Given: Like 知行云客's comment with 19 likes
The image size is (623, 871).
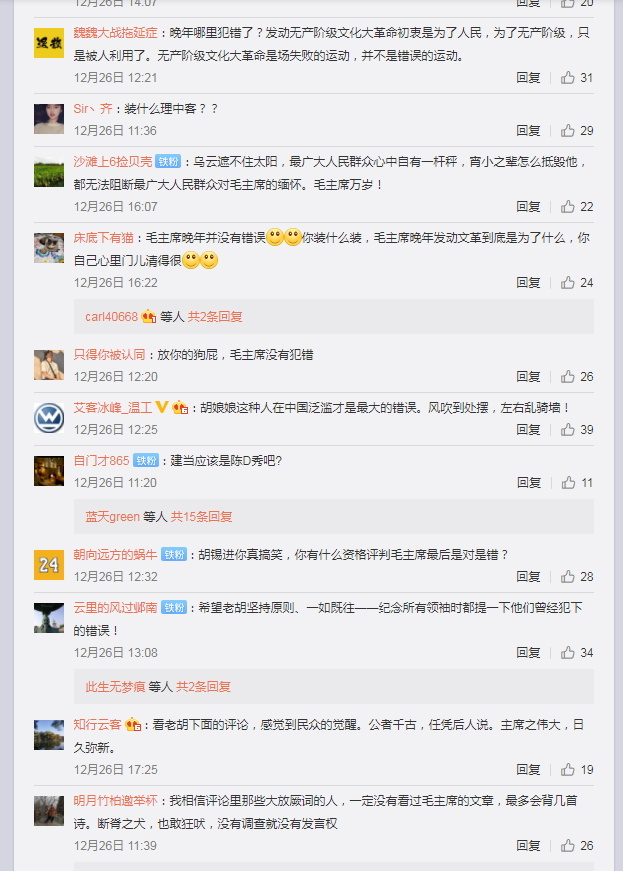Looking at the screenshot, I should coord(567,769).
